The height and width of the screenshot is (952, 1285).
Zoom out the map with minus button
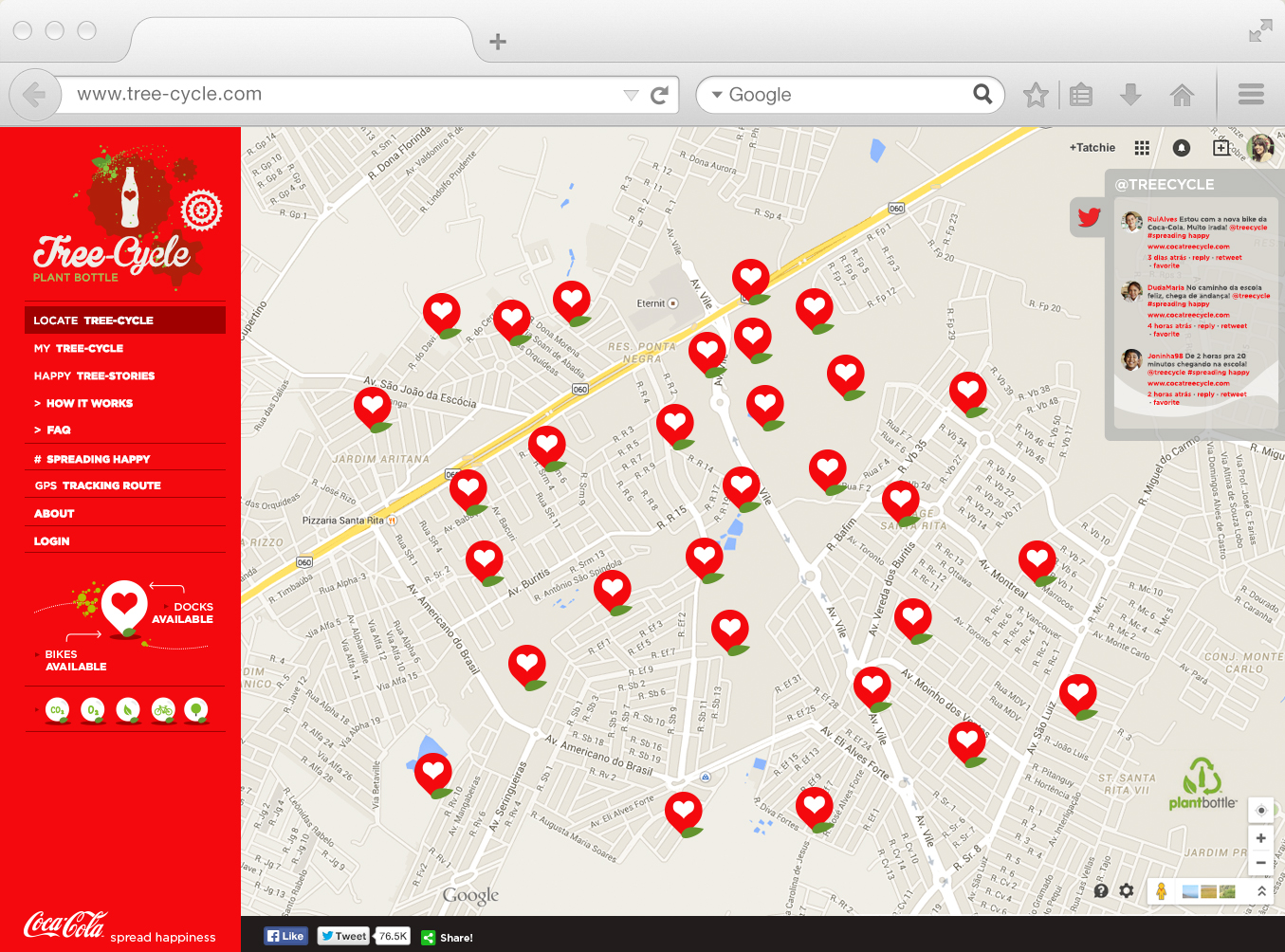pyautogui.click(x=1260, y=863)
